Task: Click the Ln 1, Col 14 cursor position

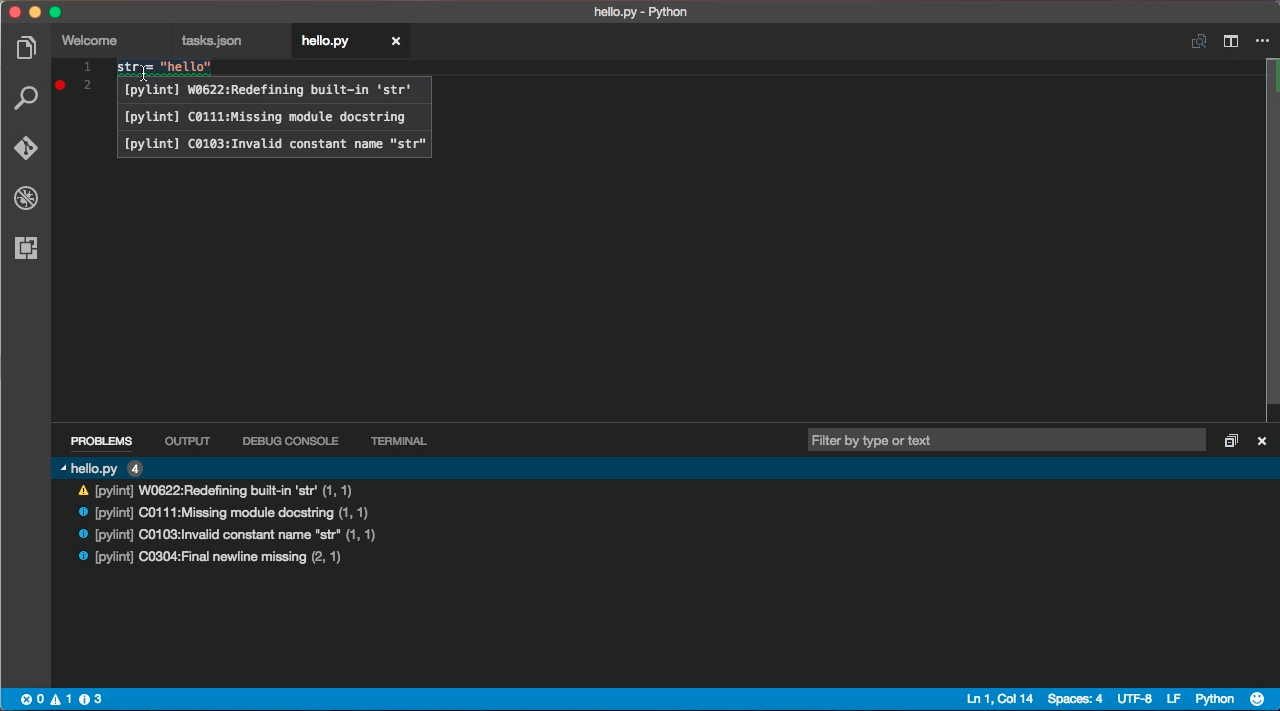Action: [1000, 699]
